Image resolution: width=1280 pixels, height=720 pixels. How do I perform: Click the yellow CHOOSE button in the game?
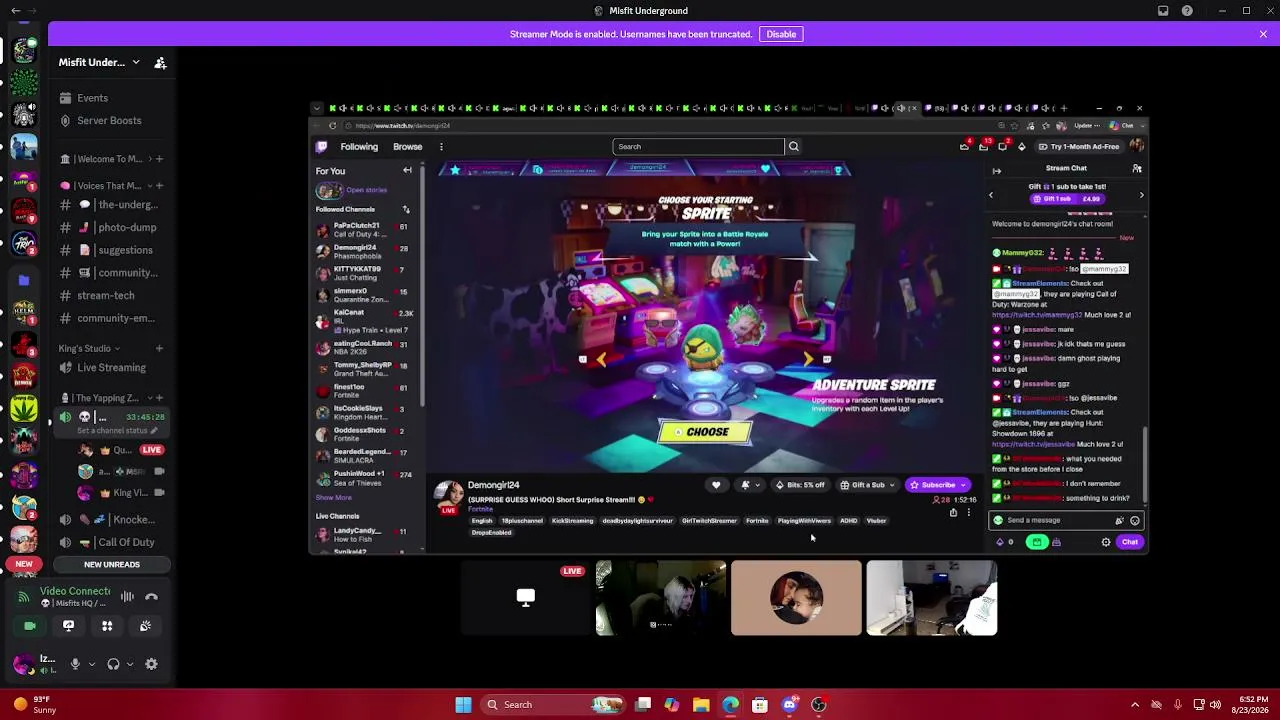tap(706, 432)
